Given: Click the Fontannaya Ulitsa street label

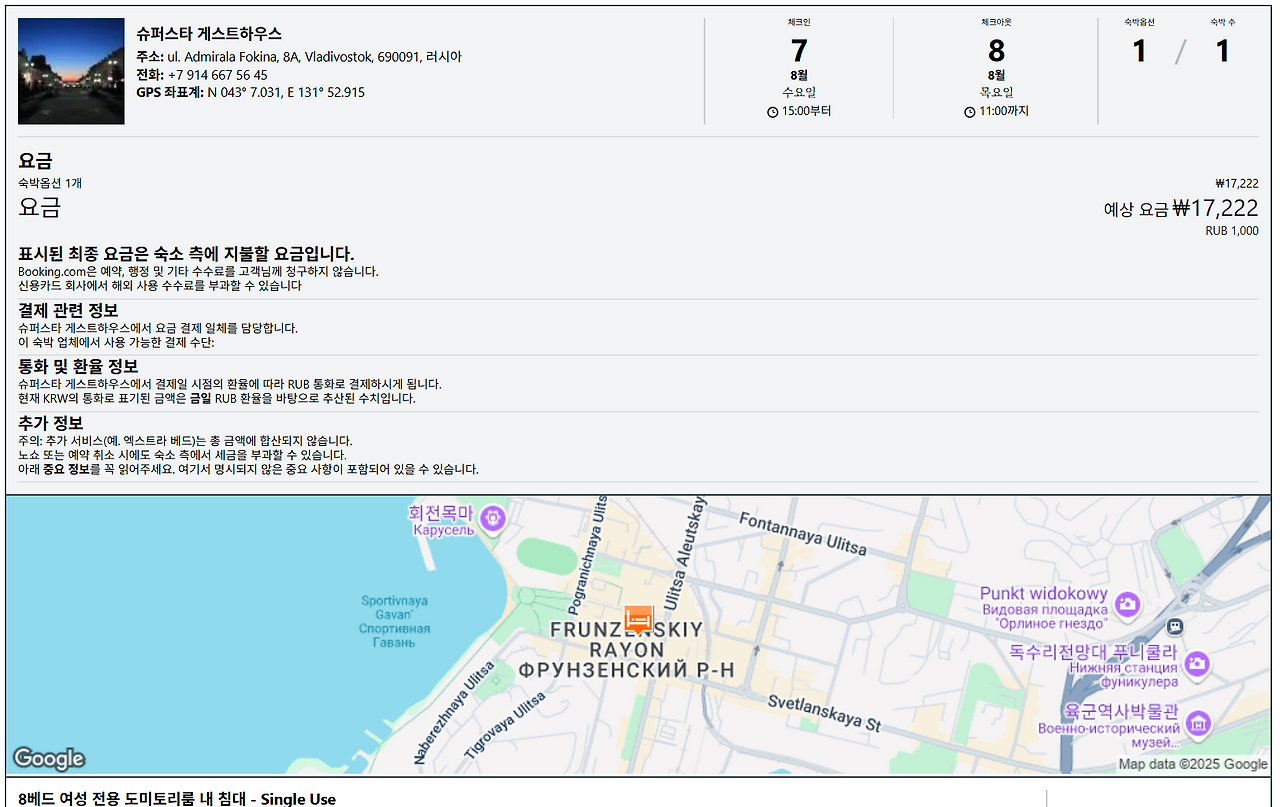Looking at the screenshot, I should 802,533.
